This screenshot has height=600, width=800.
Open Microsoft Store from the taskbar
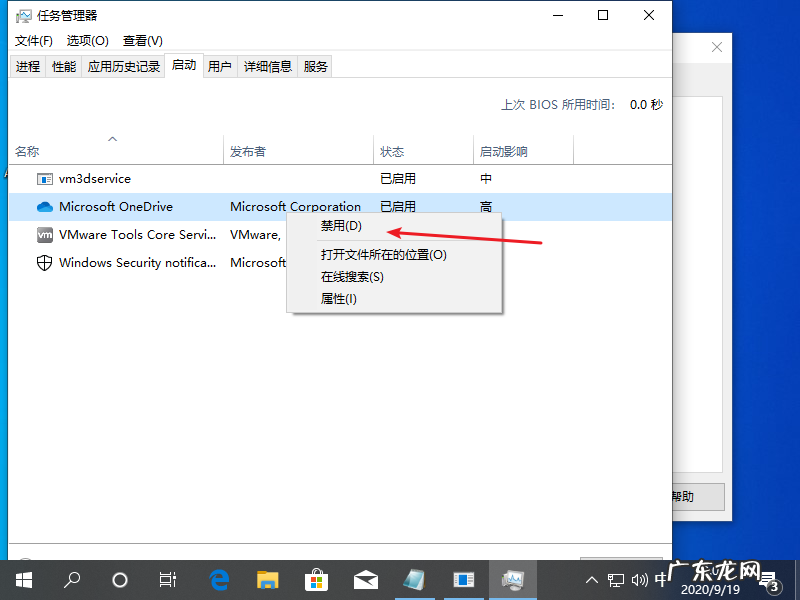click(316, 579)
